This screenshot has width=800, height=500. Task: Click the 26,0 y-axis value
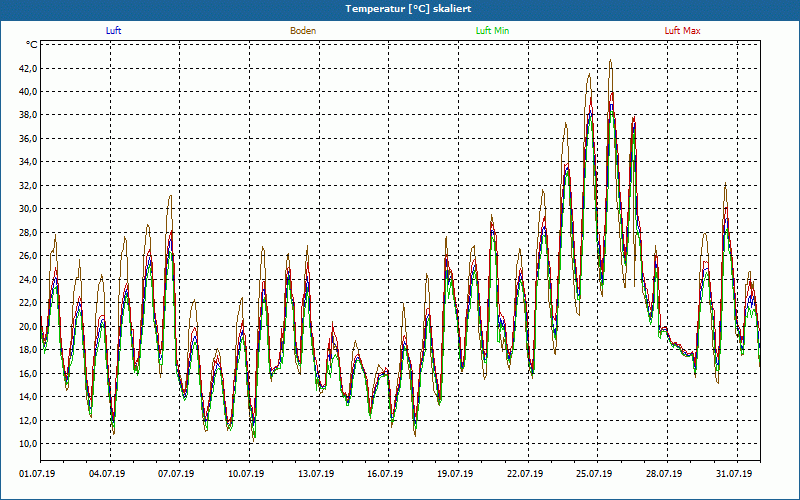point(28,256)
